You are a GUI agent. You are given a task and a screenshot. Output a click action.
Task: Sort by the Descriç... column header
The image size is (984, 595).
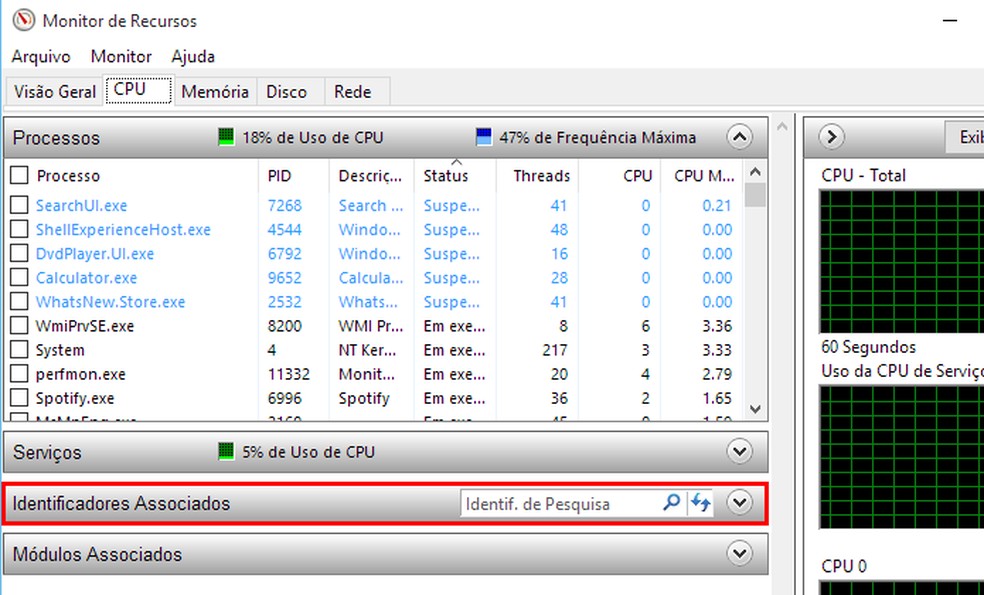[x=370, y=176]
